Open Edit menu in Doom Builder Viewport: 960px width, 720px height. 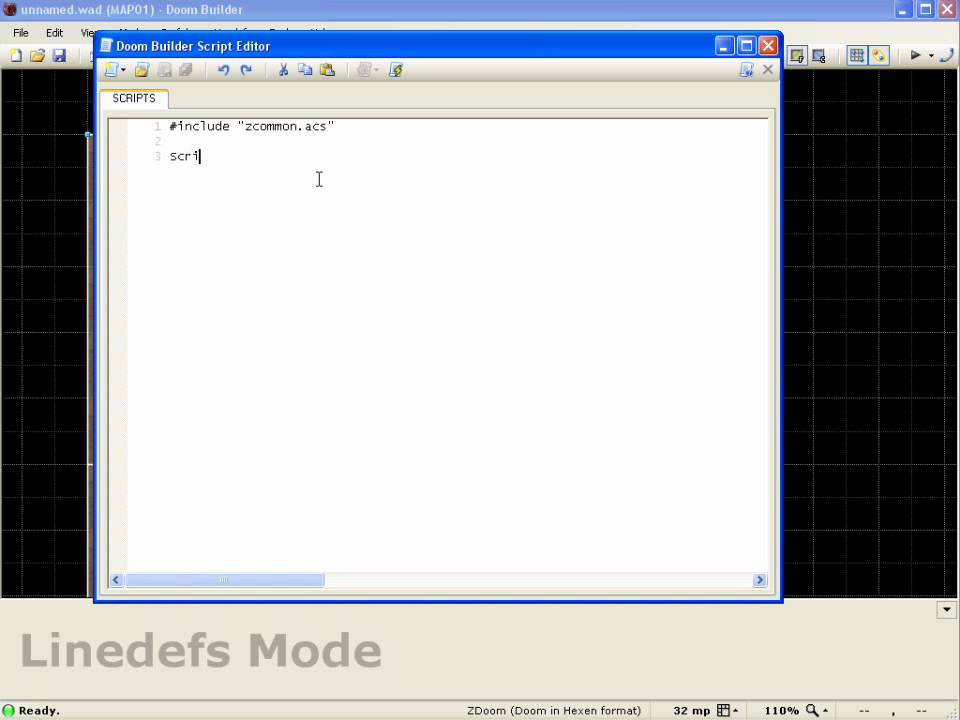click(x=54, y=32)
